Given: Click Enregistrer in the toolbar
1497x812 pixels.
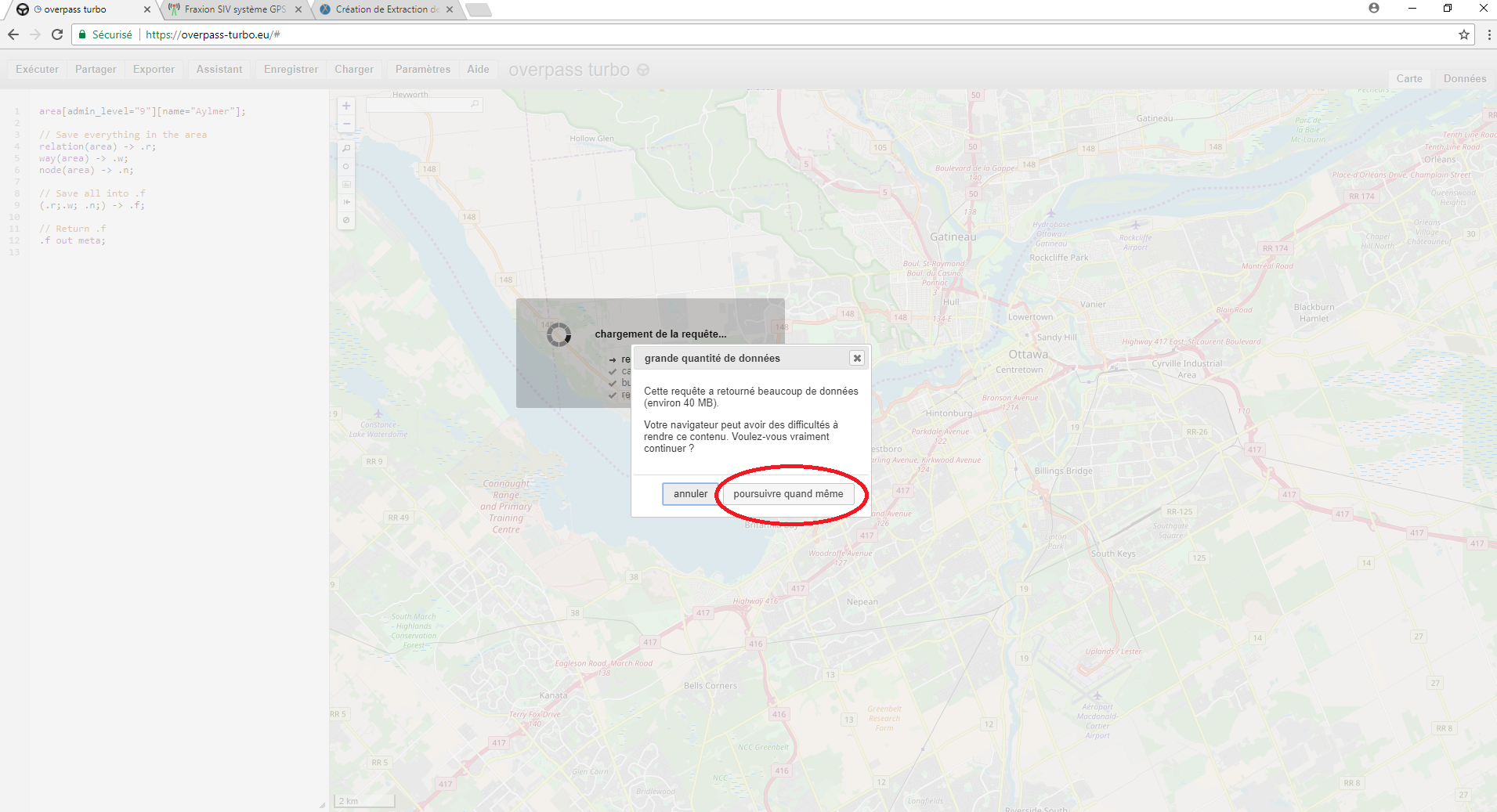Looking at the screenshot, I should (x=291, y=70).
